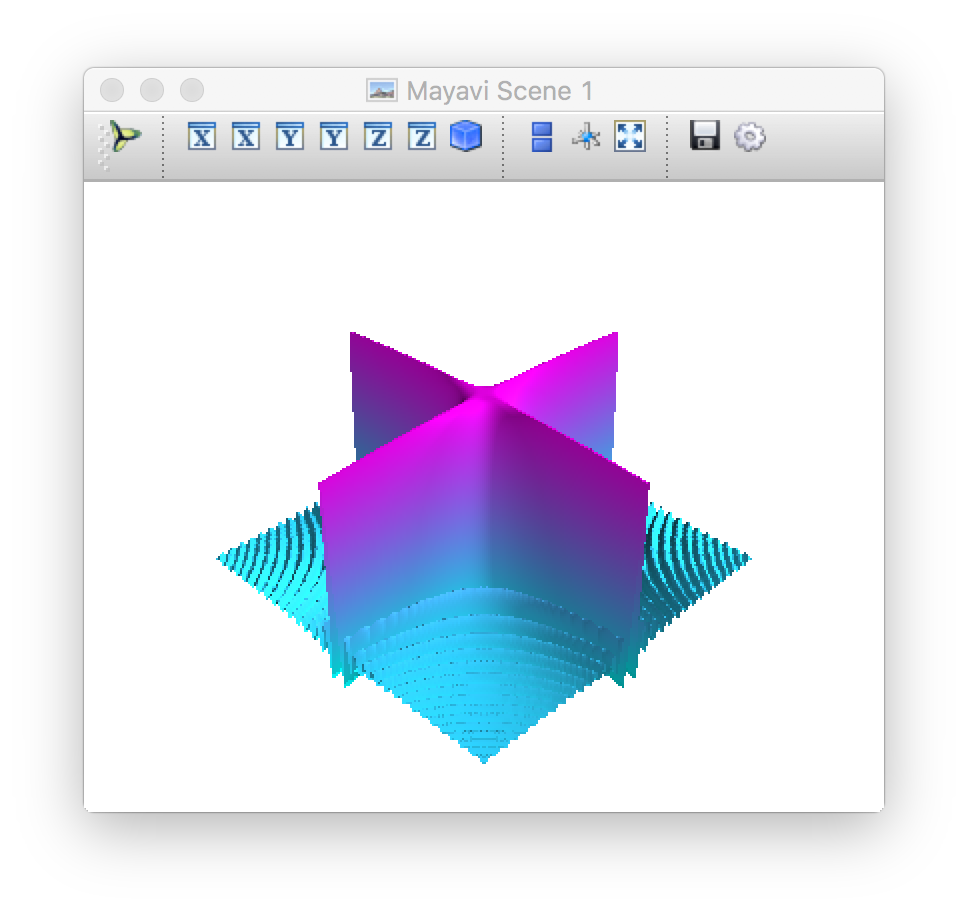Toggle the orientation axes indicator icon
Viewport: 968px width, 912px height.
586,136
